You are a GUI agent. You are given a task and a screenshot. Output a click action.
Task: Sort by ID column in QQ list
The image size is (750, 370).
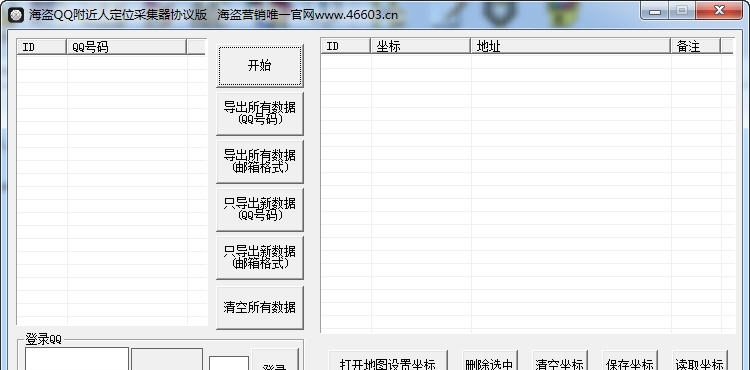point(42,47)
